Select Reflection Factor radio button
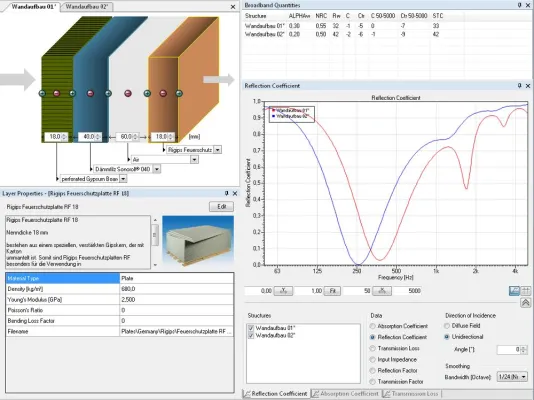The image size is (534, 400). tap(373, 371)
